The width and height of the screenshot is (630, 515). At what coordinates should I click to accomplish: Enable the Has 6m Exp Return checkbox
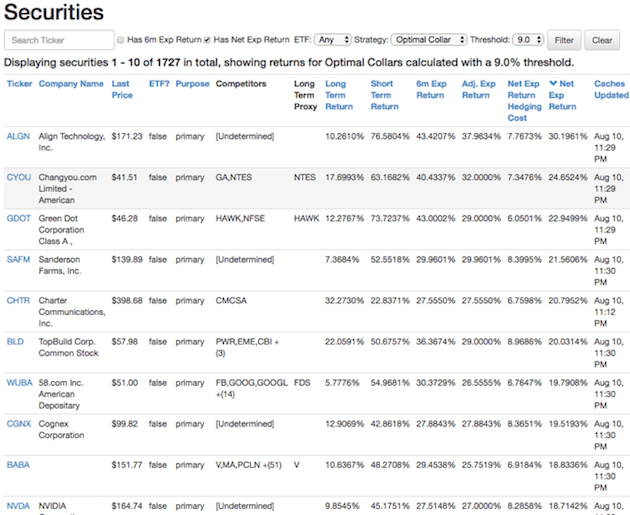coord(121,40)
